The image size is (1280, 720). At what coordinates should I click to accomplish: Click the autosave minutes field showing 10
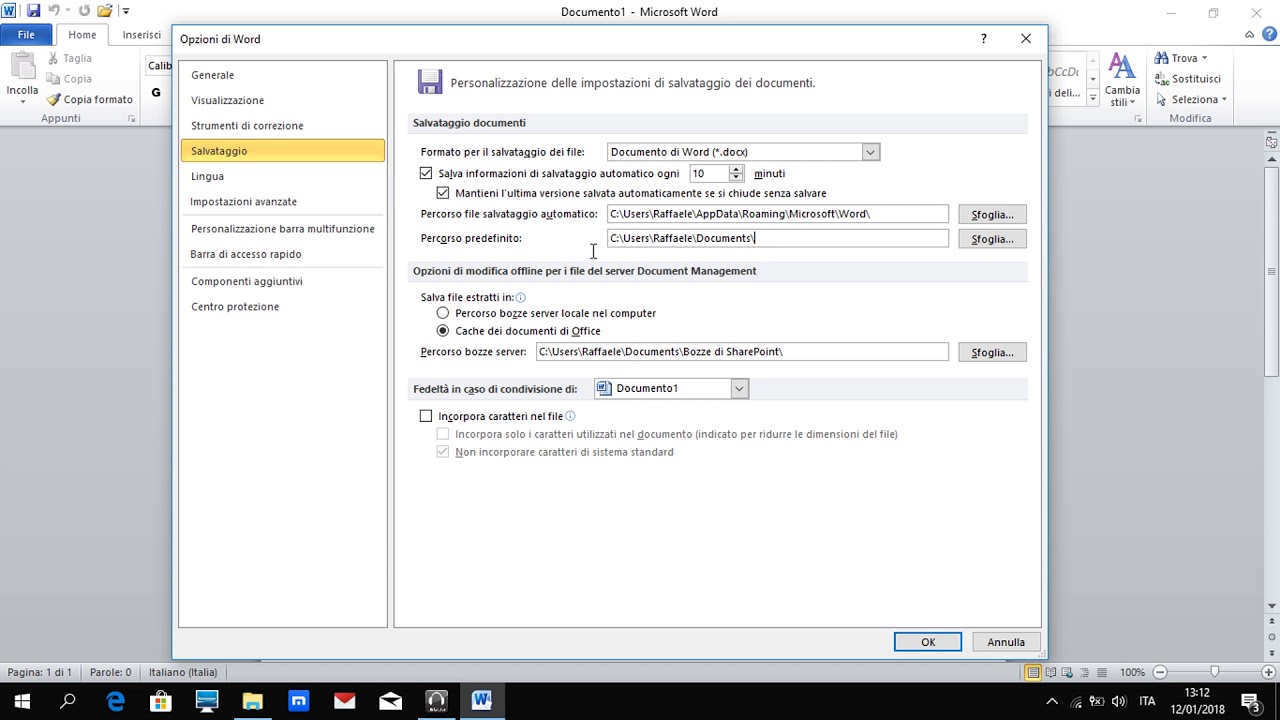tap(709, 174)
